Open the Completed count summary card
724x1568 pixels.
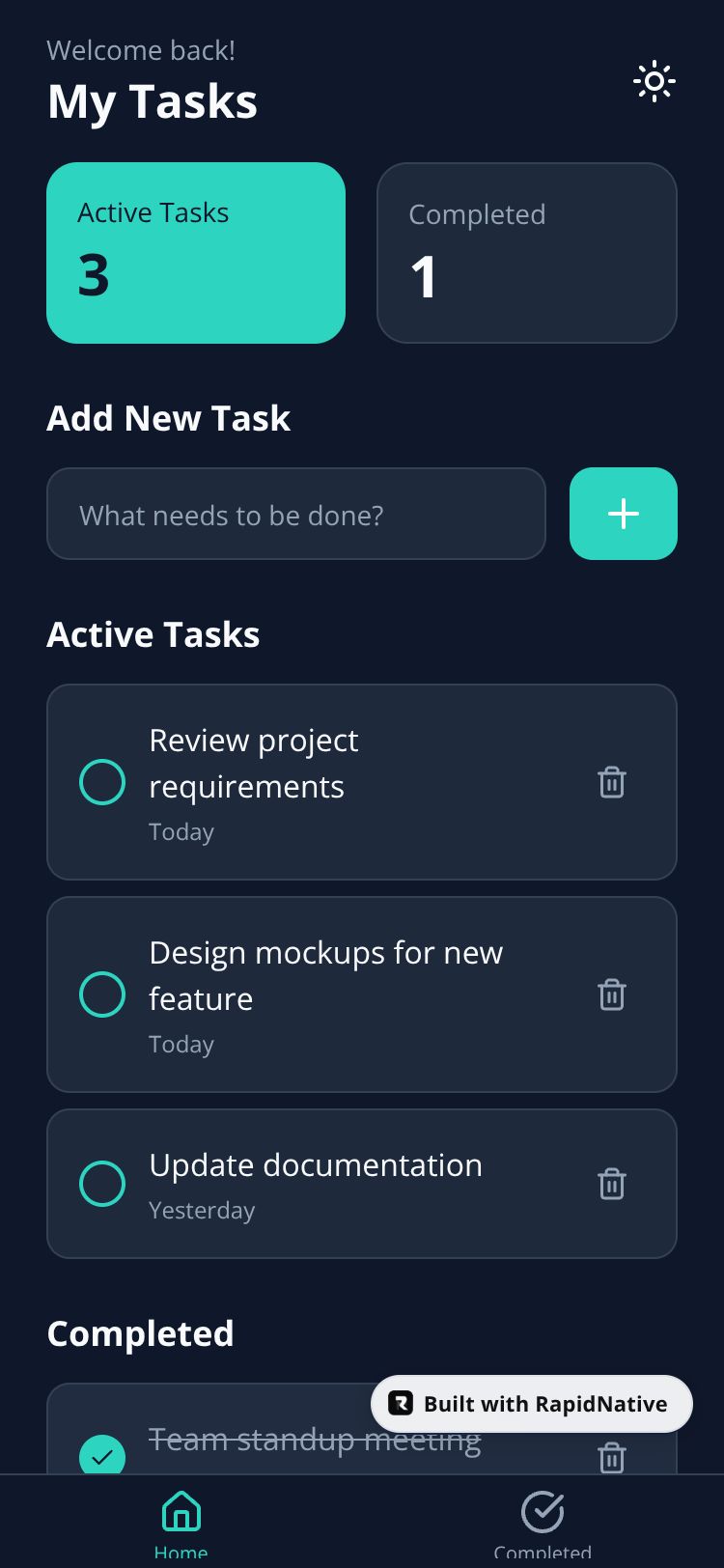coord(526,253)
